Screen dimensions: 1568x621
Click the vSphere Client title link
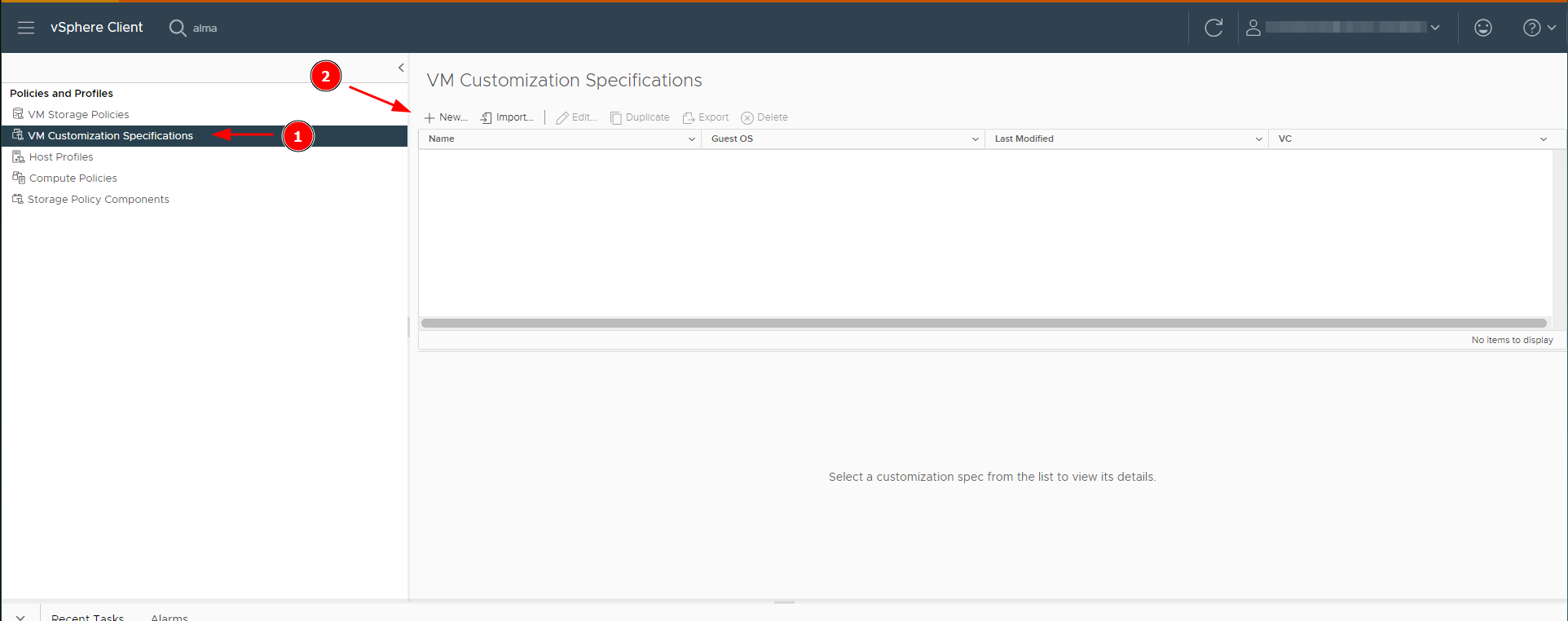click(96, 27)
